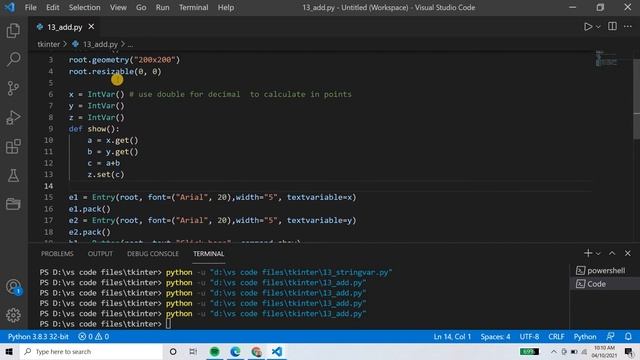Expand run options dropdown beside play button
This screenshot has width=640, height=360.
click(598, 27)
